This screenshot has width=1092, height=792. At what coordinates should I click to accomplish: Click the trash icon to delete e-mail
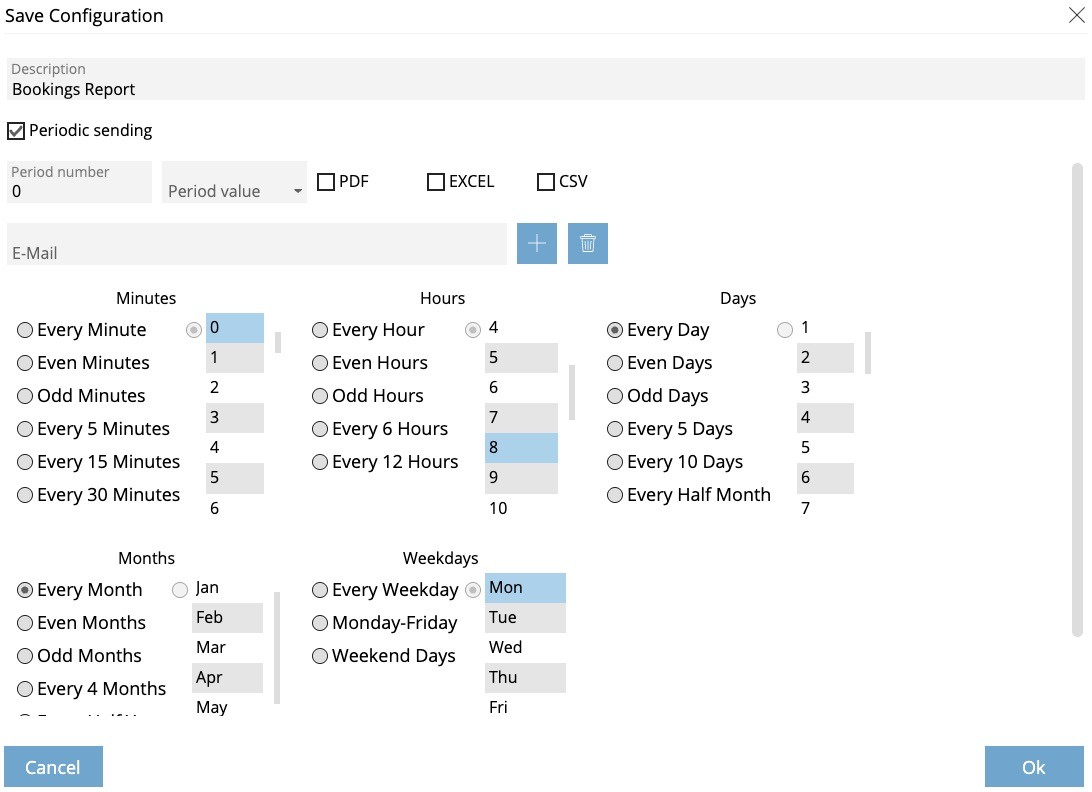pos(587,244)
